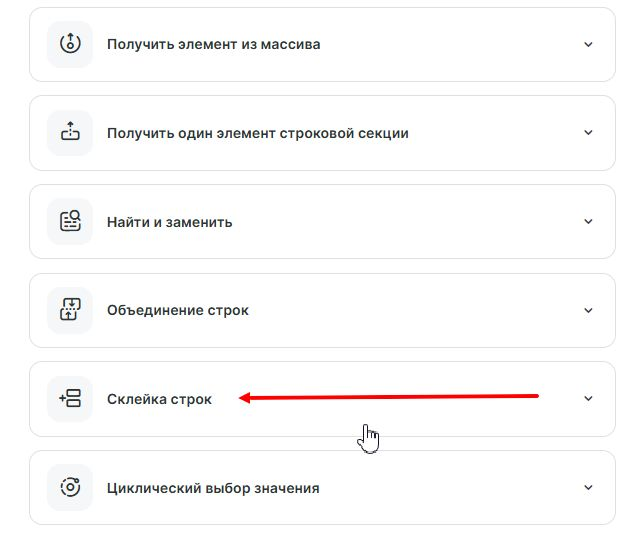
Task: Click the 'Найти и заменить' label
Action: 170,222
